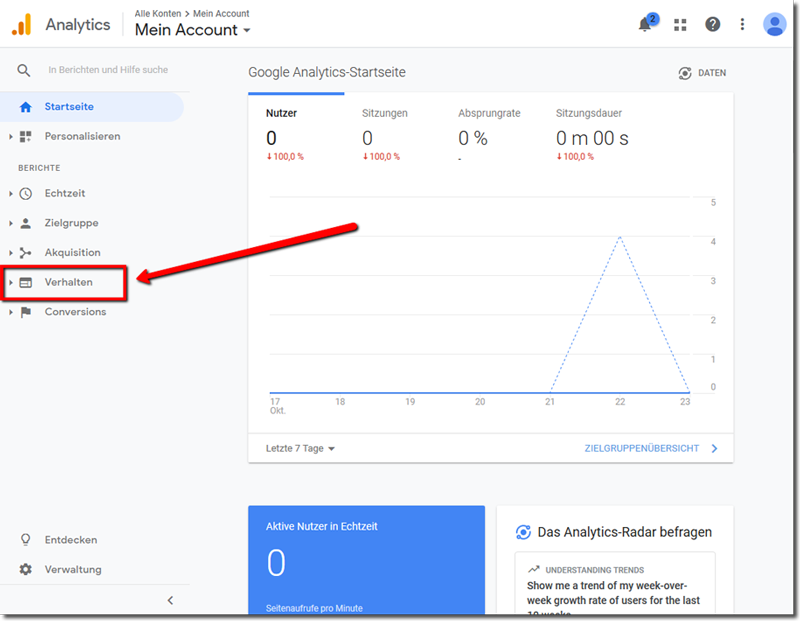Click the DATEN insights icon
The width and height of the screenshot is (800, 621).
[685, 73]
